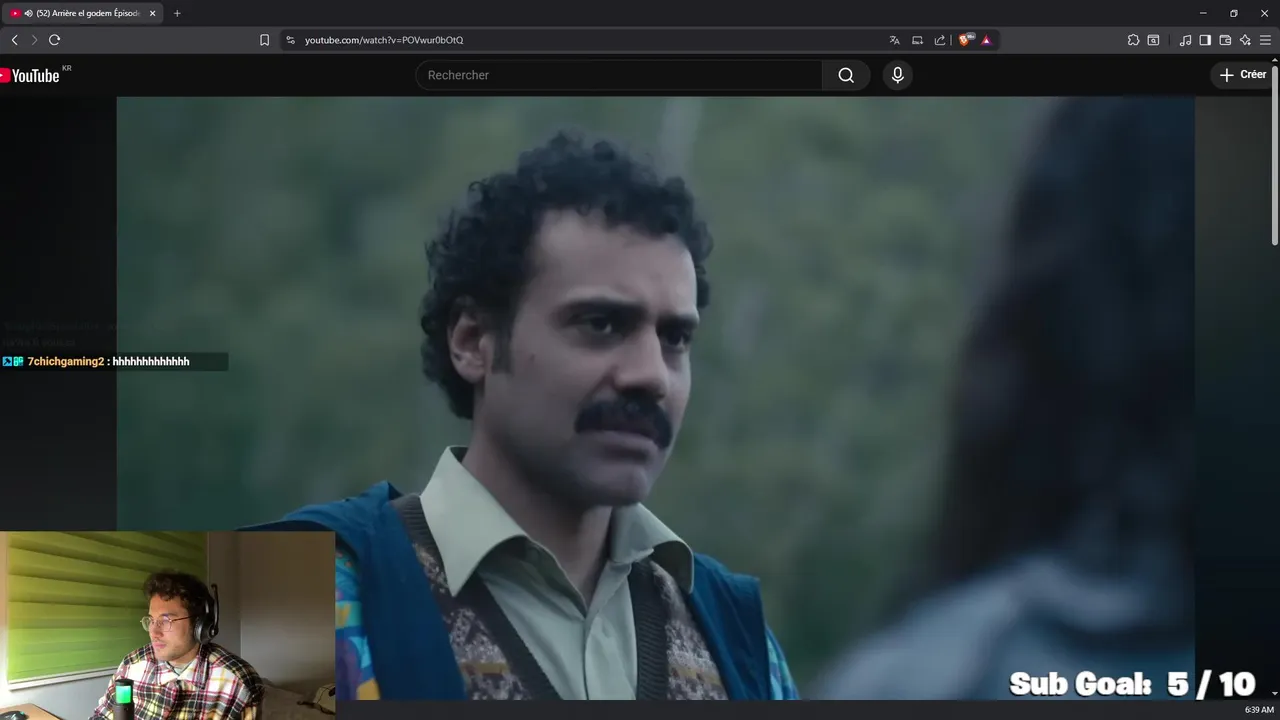This screenshot has width=1280, height=720.
Task: Click the Rechercher search field
Action: click(x=618, y=75)
